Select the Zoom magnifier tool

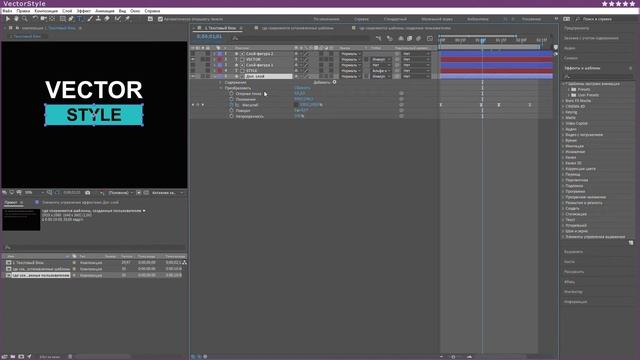pos(25,19)
